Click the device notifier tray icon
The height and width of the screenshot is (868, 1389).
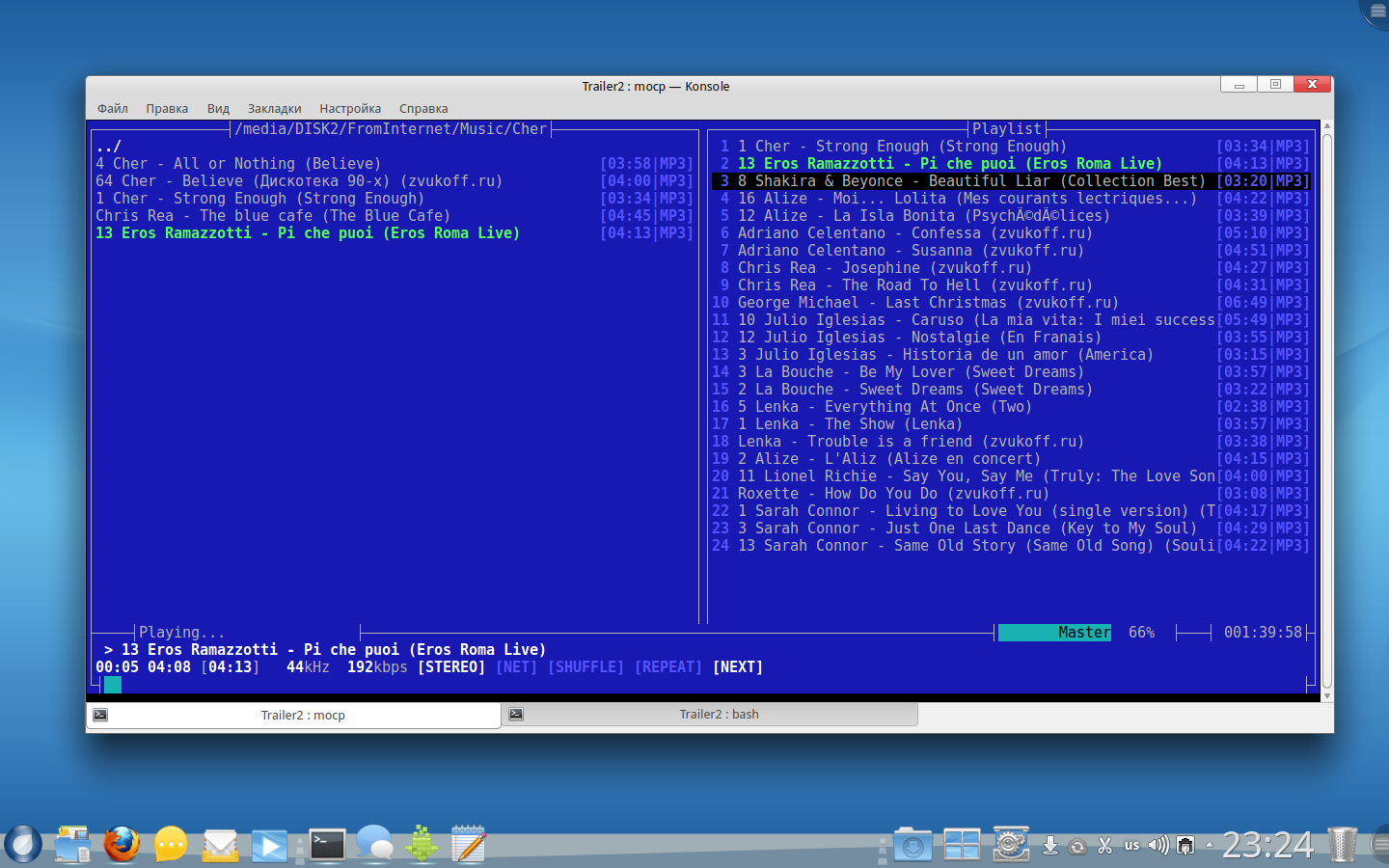(x=1050, y=846)
